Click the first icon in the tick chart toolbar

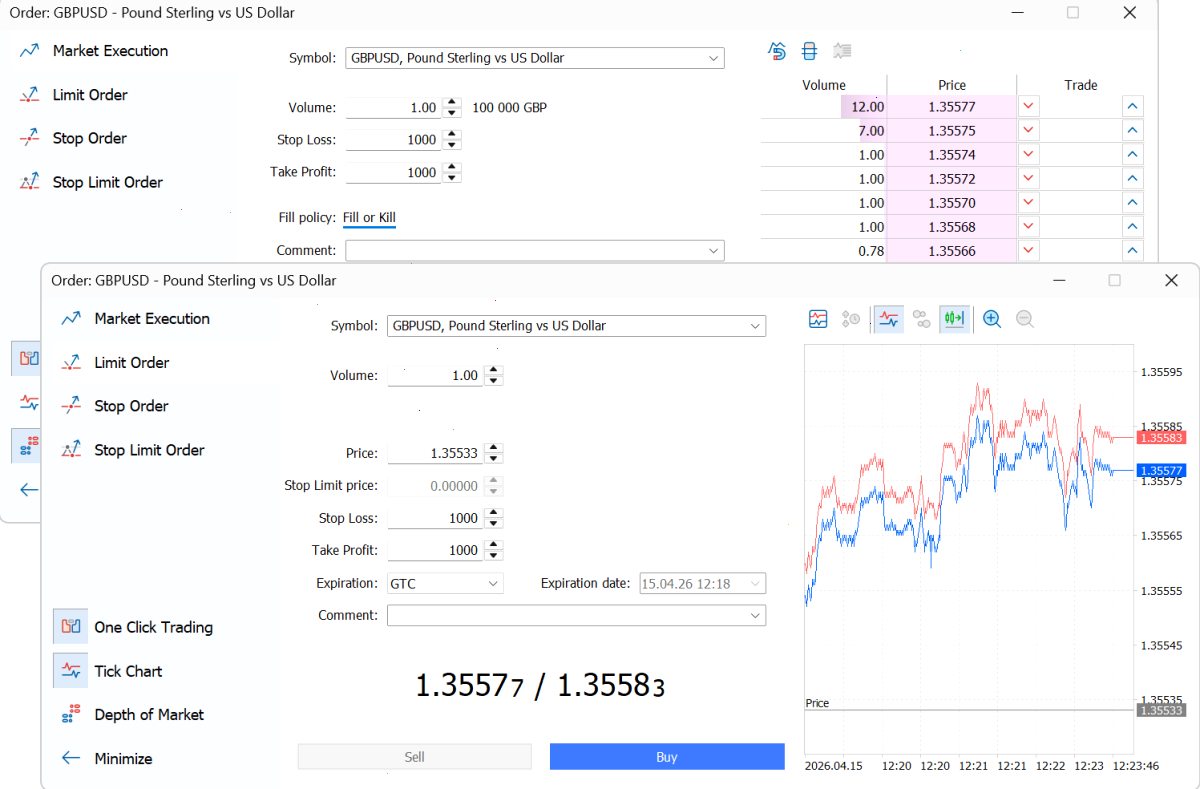819,319
